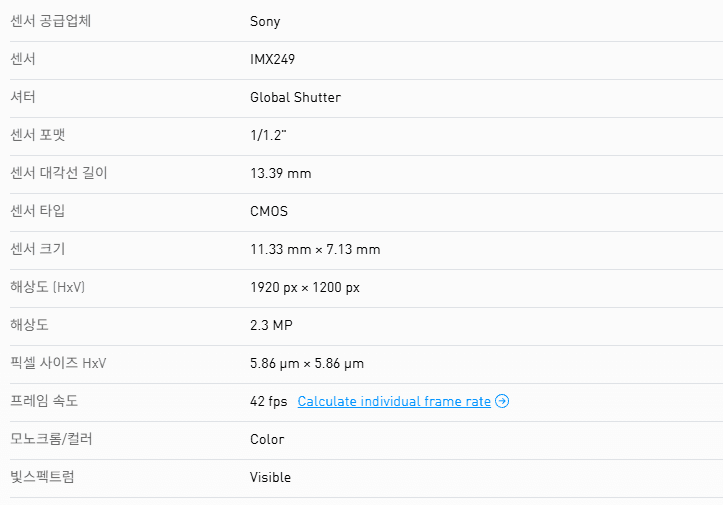Click the Calculate individual frame rate link
This screenshot has width=723, height=505.
(x=394, y=401)
